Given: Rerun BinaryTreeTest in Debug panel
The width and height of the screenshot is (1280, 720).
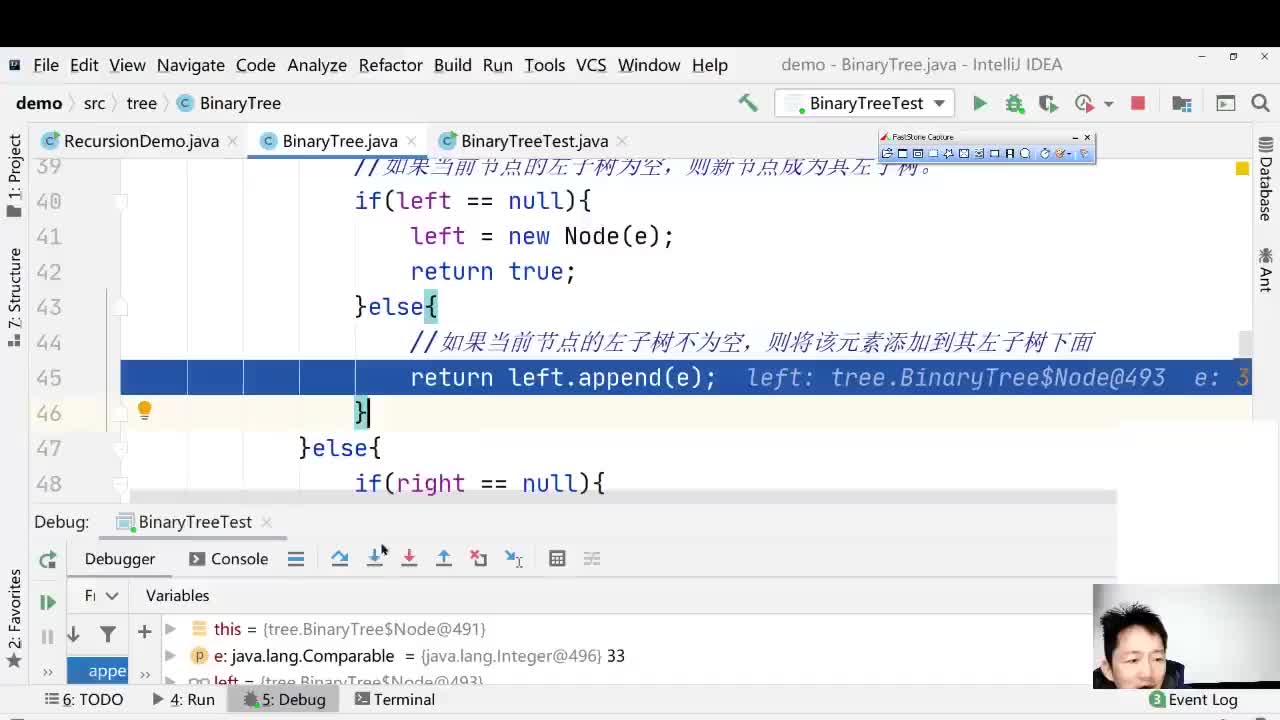Looking at the screenshot, I should pyautogui.click(x=47, y=560).
